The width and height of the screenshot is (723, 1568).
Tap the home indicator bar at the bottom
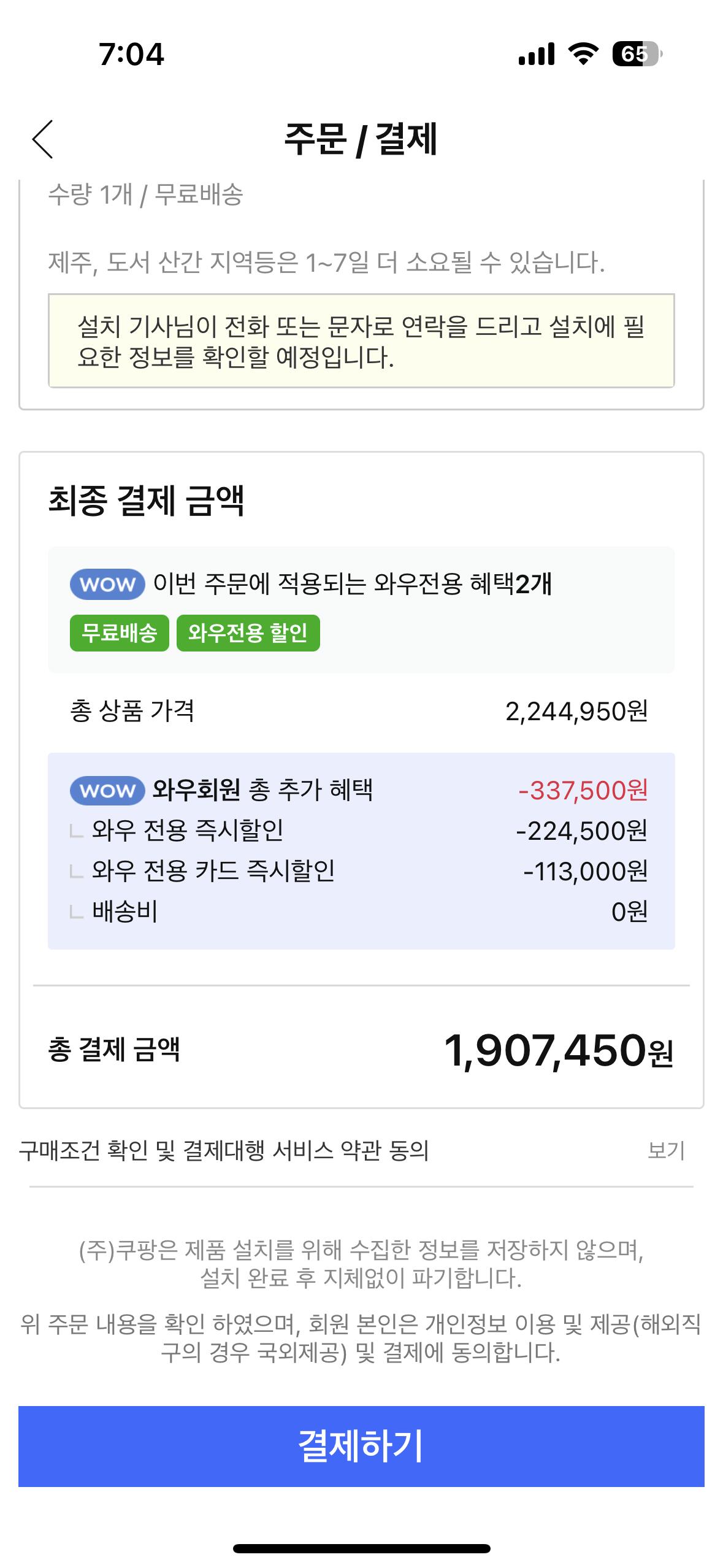(x=361, y=1548)
